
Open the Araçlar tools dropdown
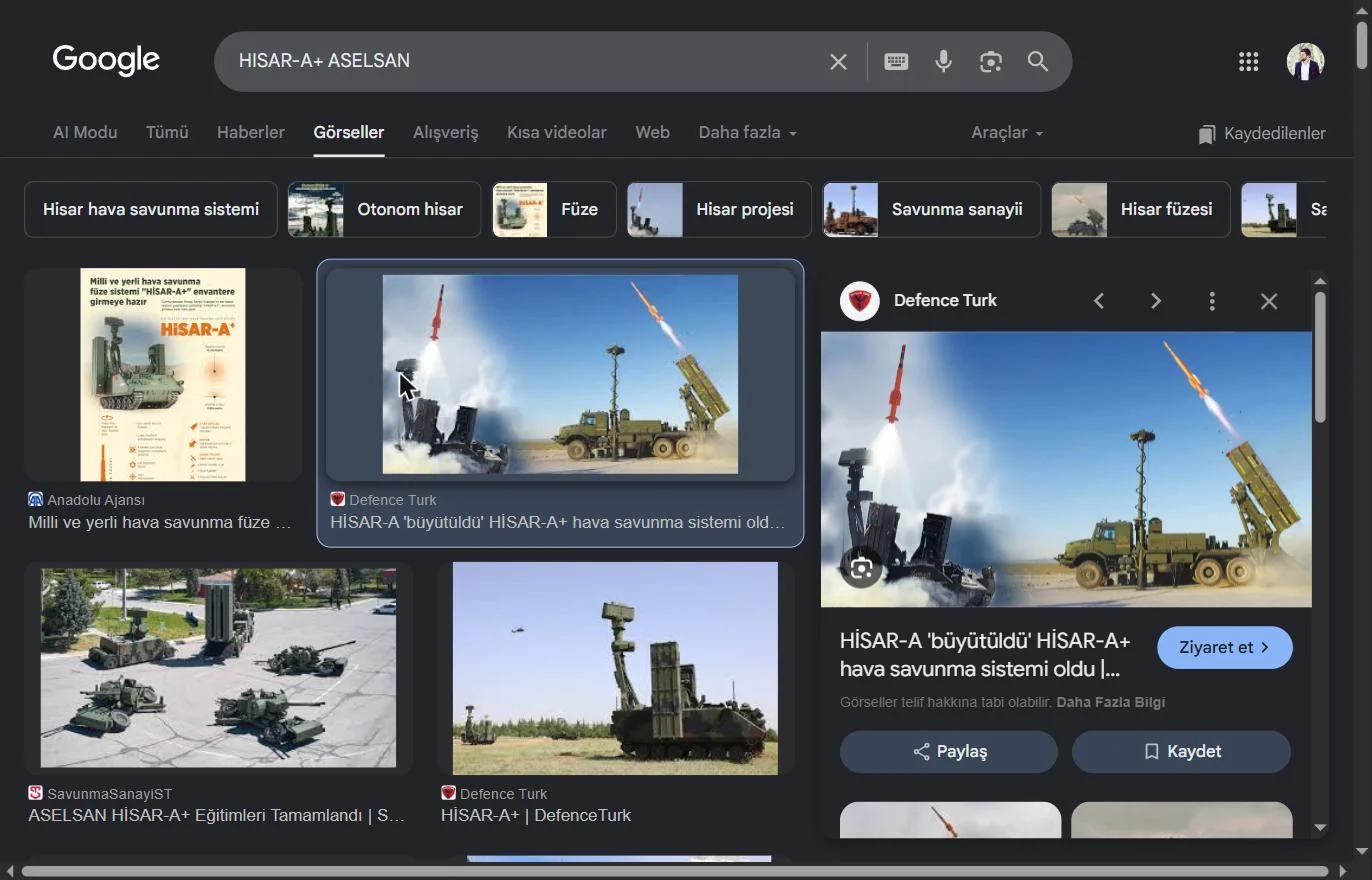coord(1006,133)
